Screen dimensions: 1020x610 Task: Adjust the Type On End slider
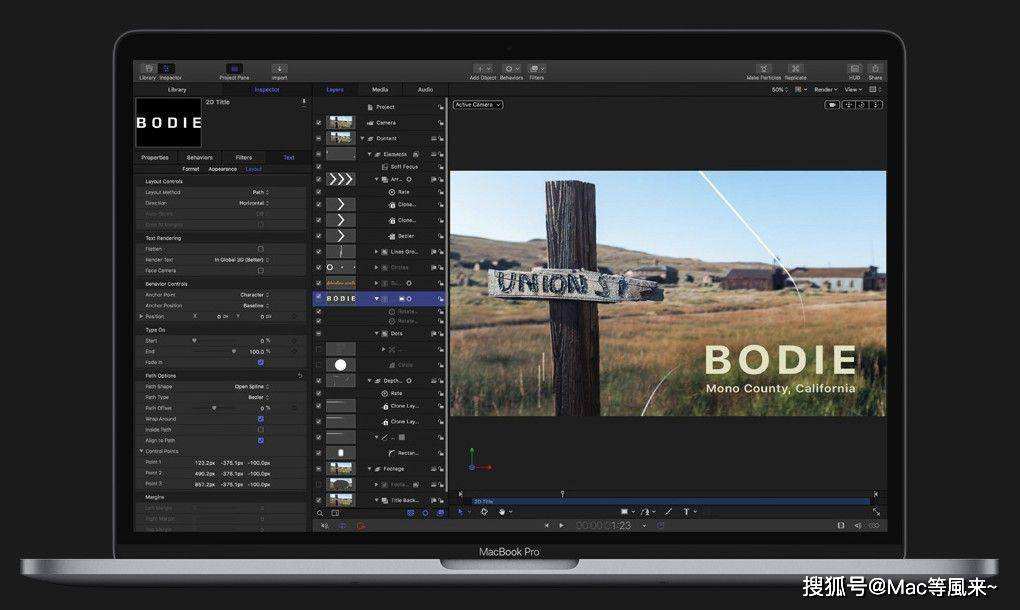point(234,352)
